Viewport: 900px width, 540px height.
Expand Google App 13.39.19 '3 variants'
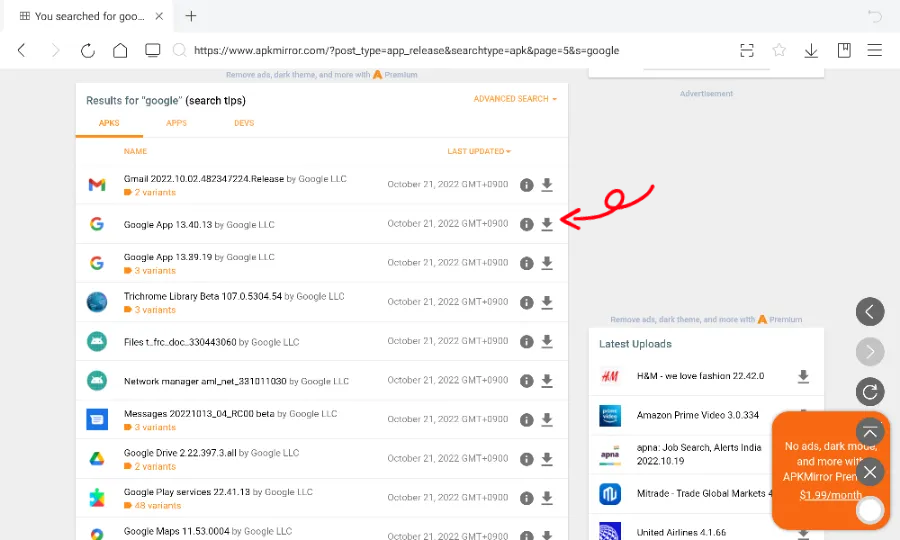click(x=150, y=270)
